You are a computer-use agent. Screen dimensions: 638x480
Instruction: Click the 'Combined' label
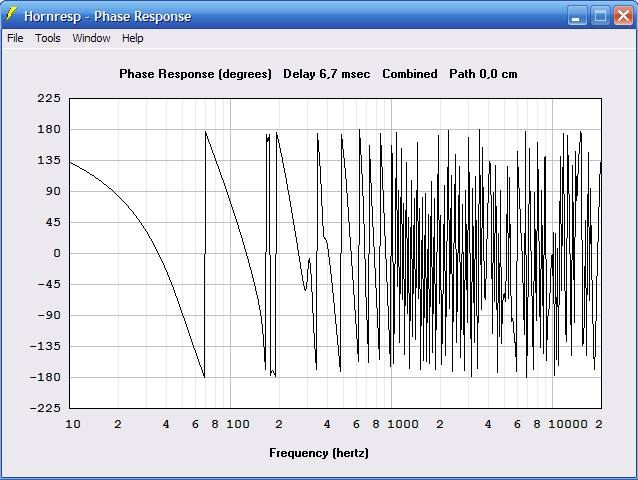click(410, 74)
